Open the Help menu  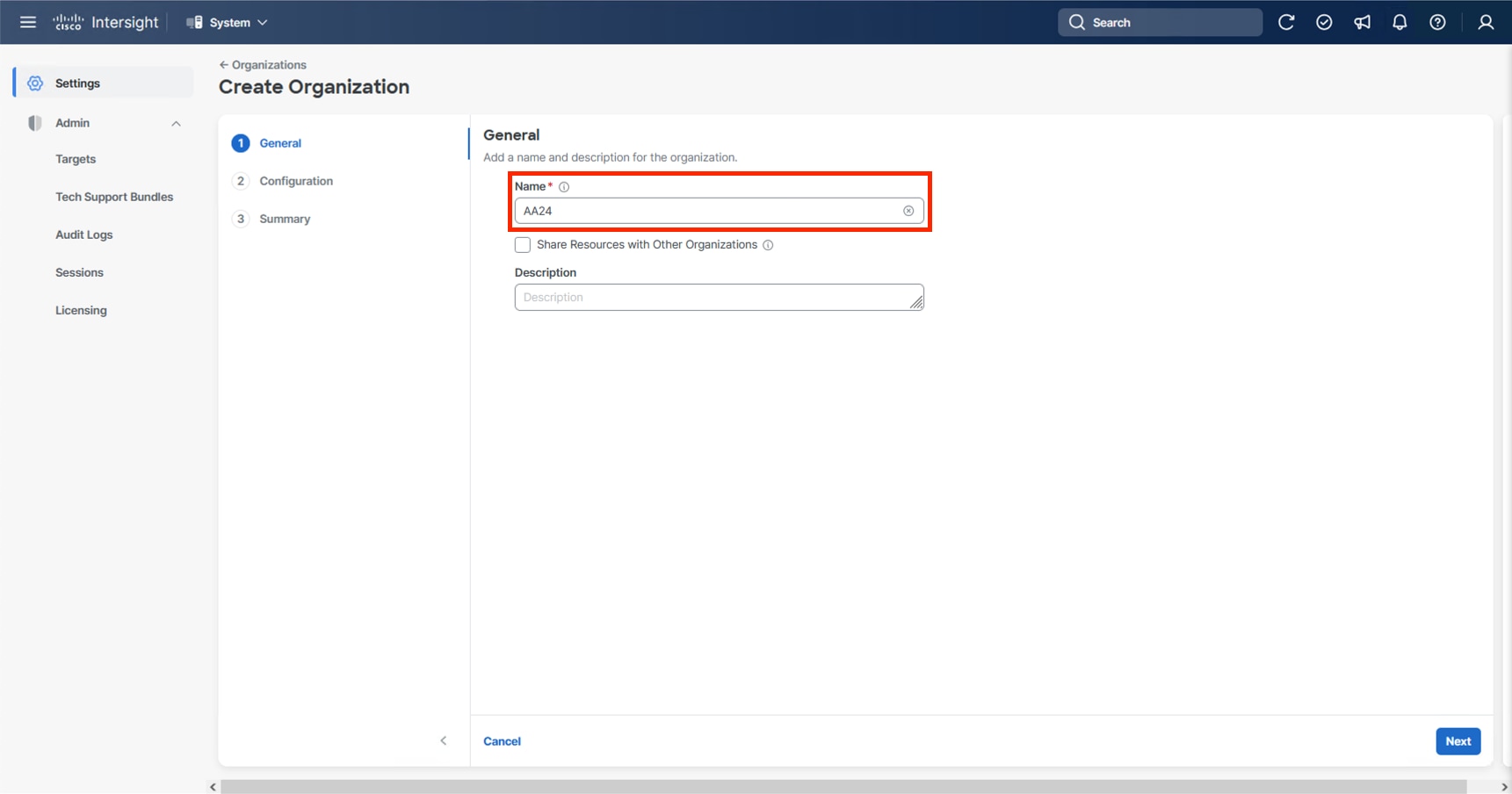coord(1437,22)
